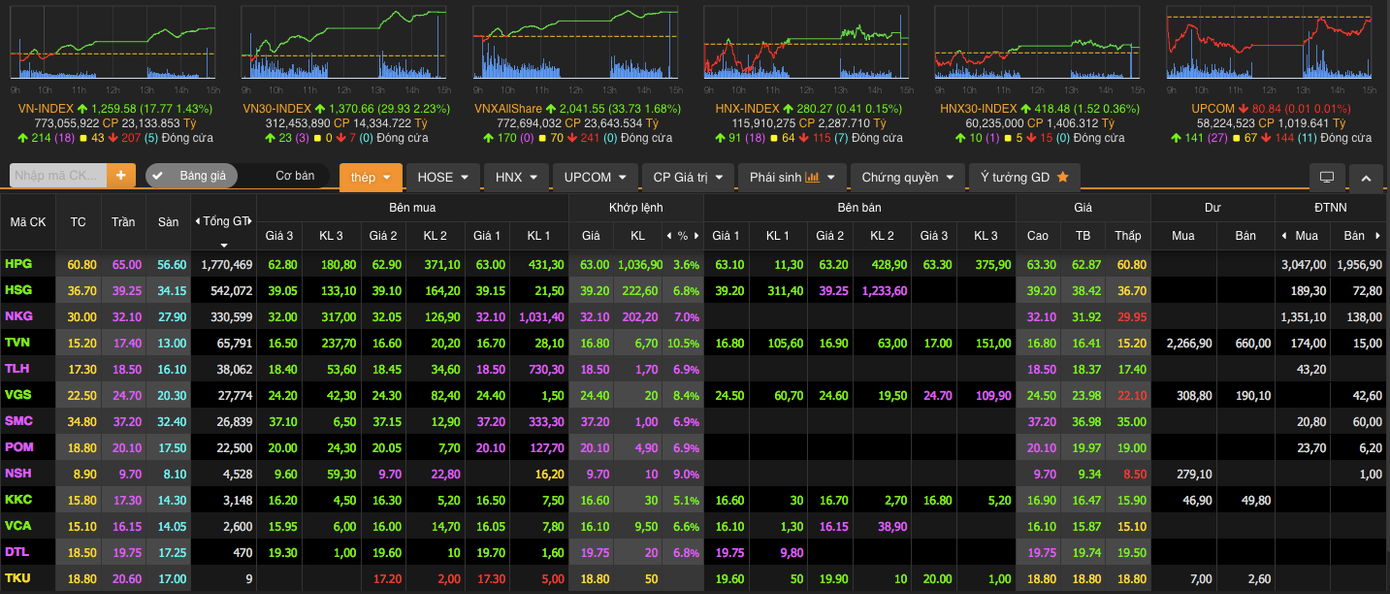1390x594 pixels.
Task: Click the stock code search input field
Action: [57, 176]
